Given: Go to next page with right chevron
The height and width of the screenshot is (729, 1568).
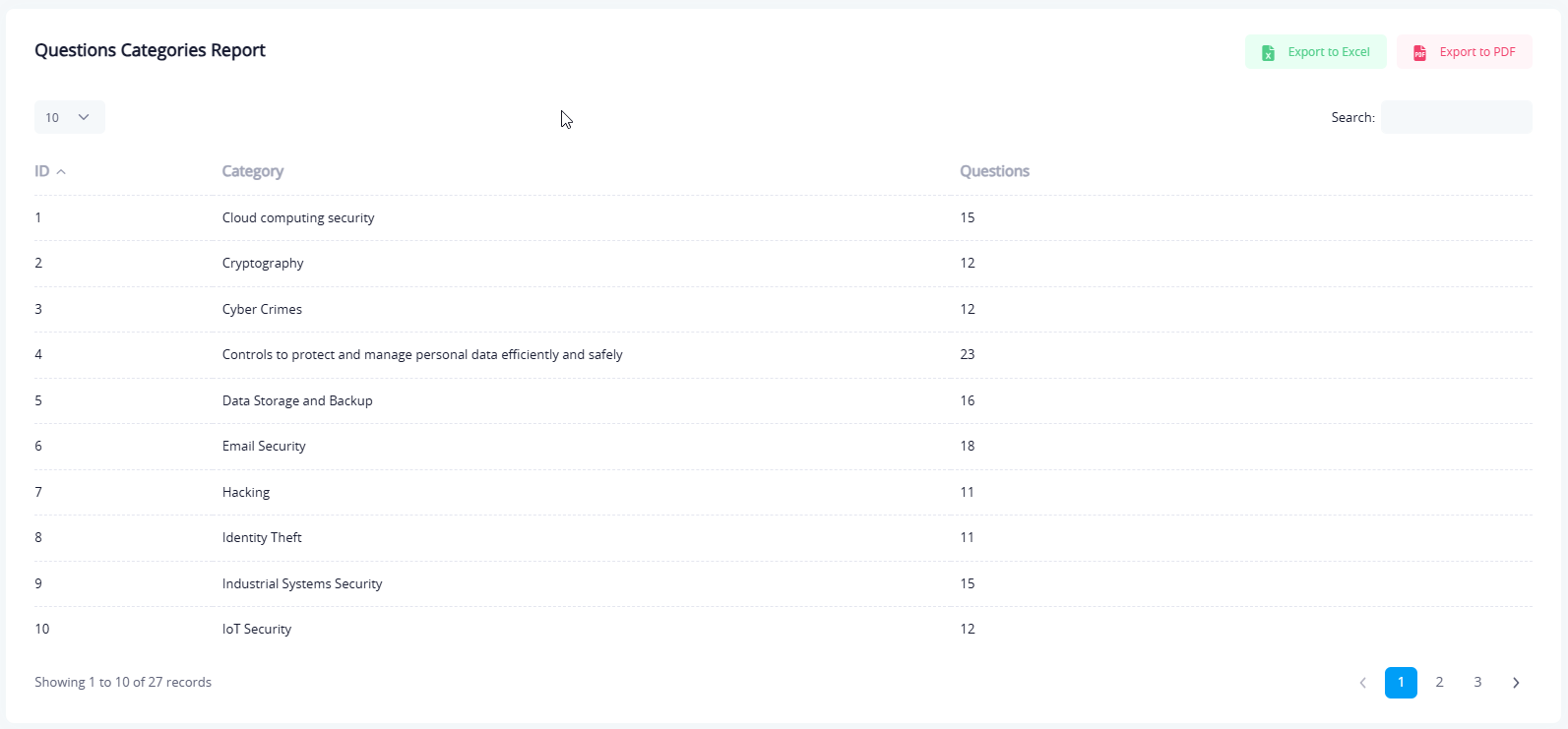Looking at the screenshot, I should [1516, 683].
